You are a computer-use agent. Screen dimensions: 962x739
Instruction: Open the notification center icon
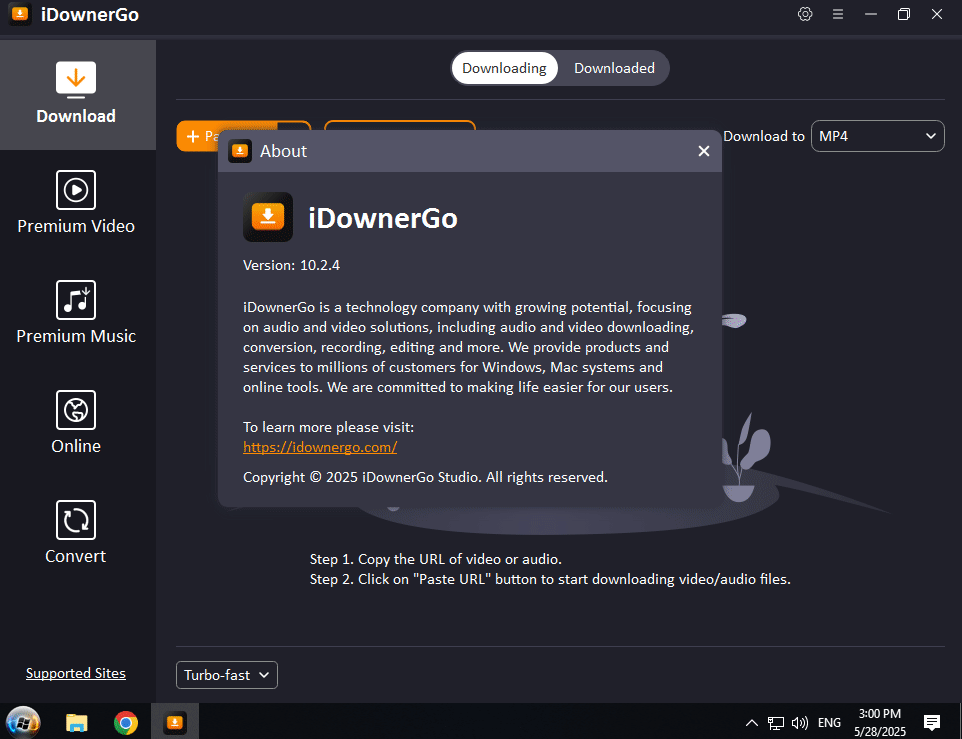click(931, 723)
